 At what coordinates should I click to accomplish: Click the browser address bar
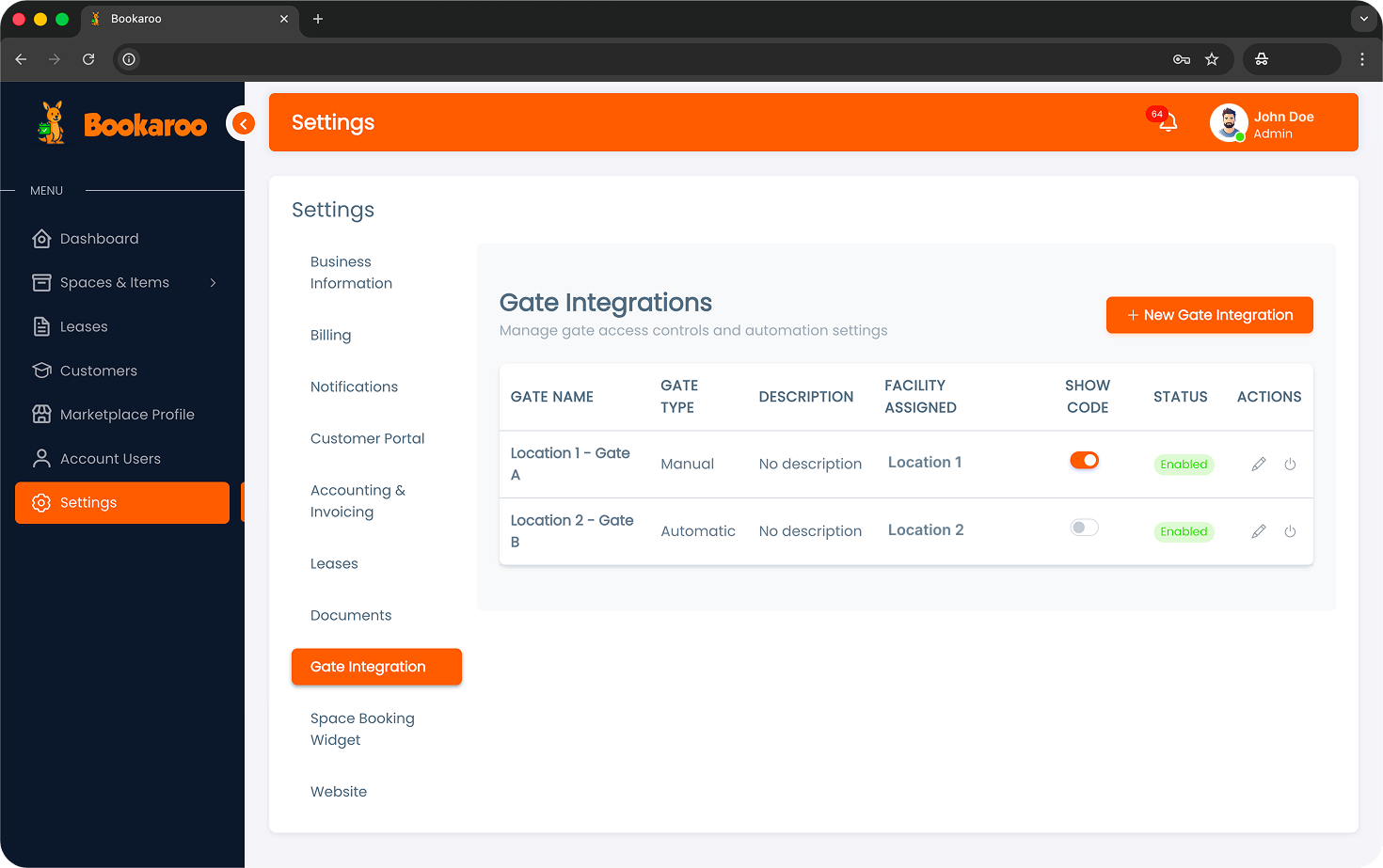(x=649, y=59)
